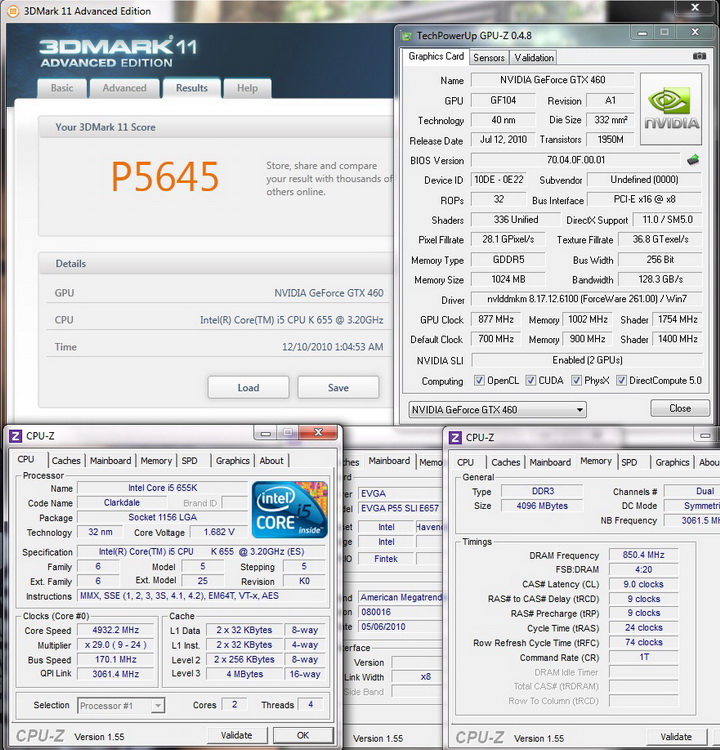The height and width of the screenshot is (750, 720).
Task: Open the GPU-Z Validation tab
Action: [534, 58]
